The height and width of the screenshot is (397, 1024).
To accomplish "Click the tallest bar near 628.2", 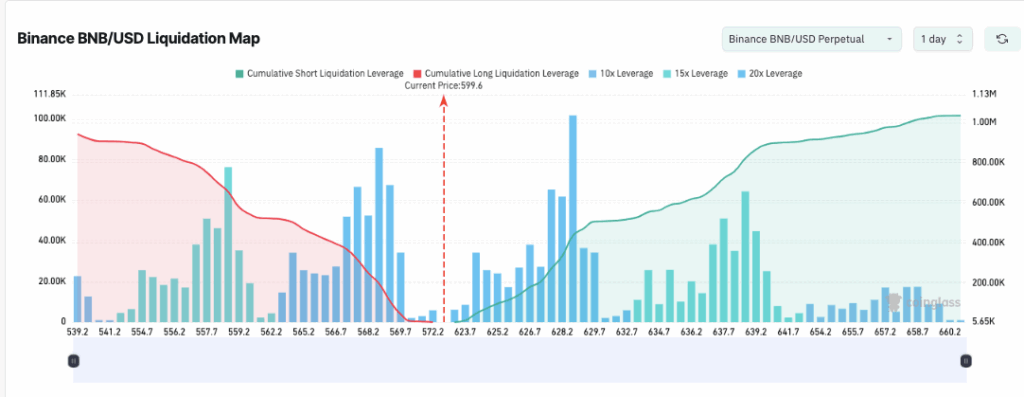I will point(573,219).
